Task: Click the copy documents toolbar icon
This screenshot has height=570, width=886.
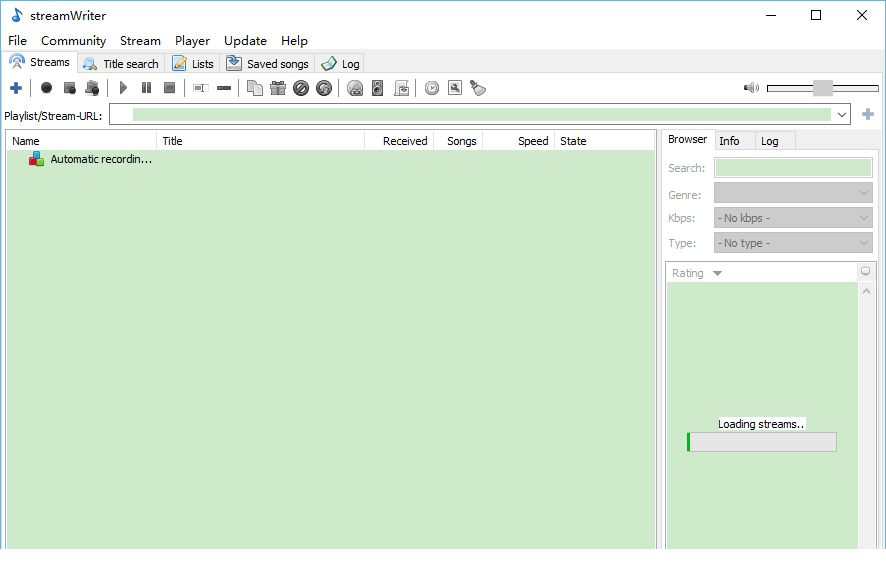Action: (x=255, y=88)
